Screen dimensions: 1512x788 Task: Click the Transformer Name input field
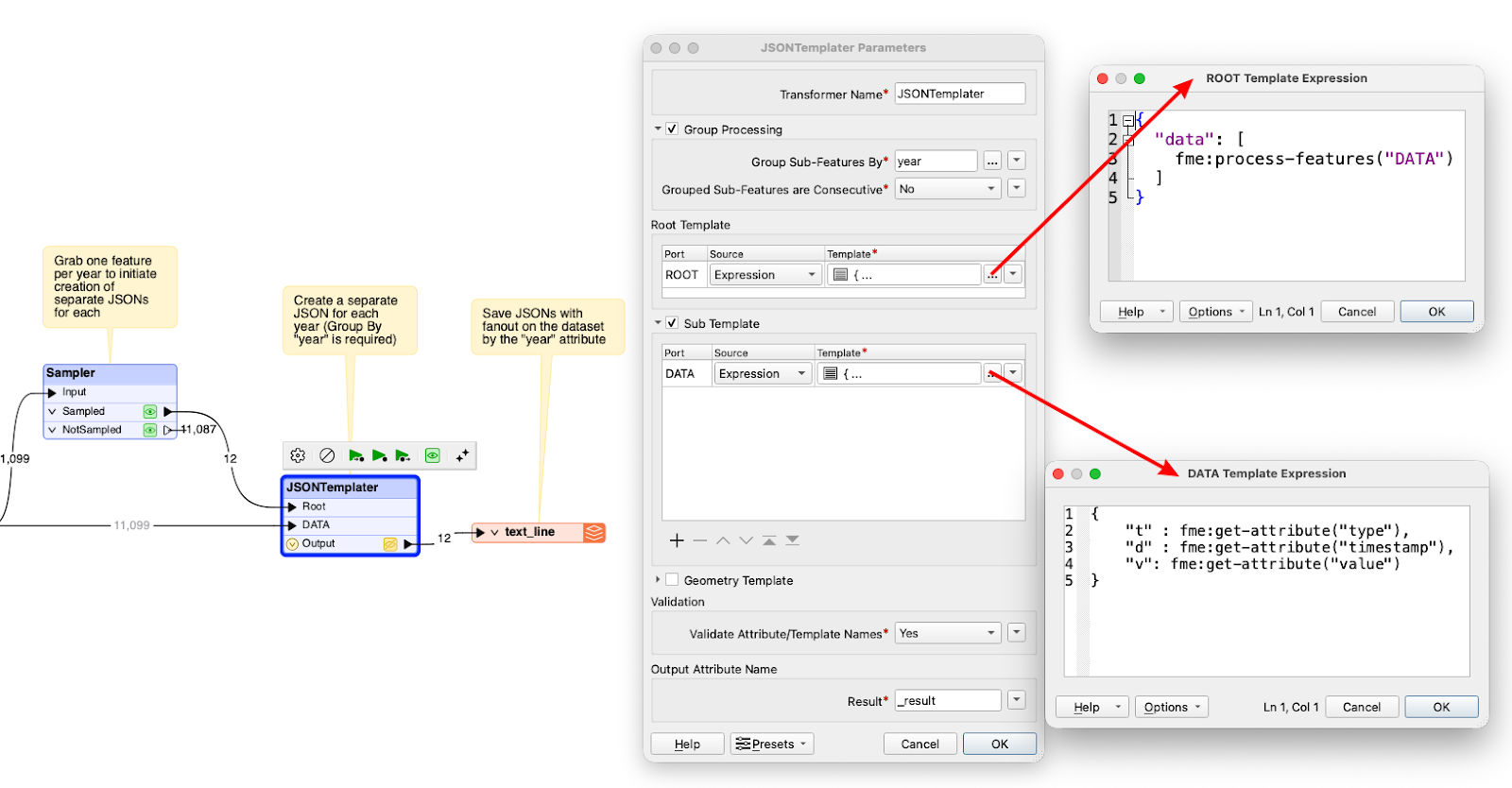(x=960, y=94)
